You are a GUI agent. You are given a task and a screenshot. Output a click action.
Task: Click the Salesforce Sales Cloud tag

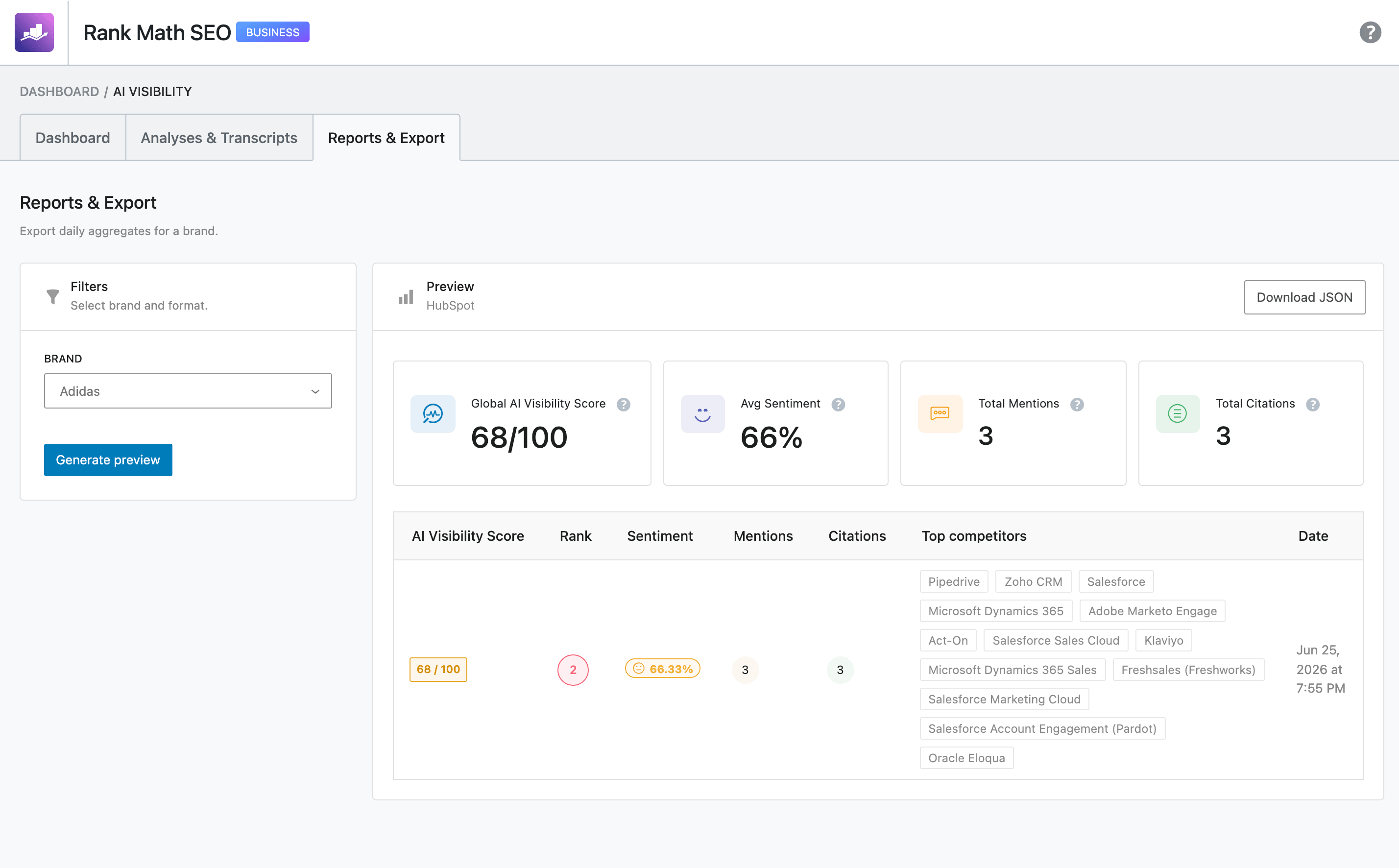pyautogui.click(x=1056, y=640)
